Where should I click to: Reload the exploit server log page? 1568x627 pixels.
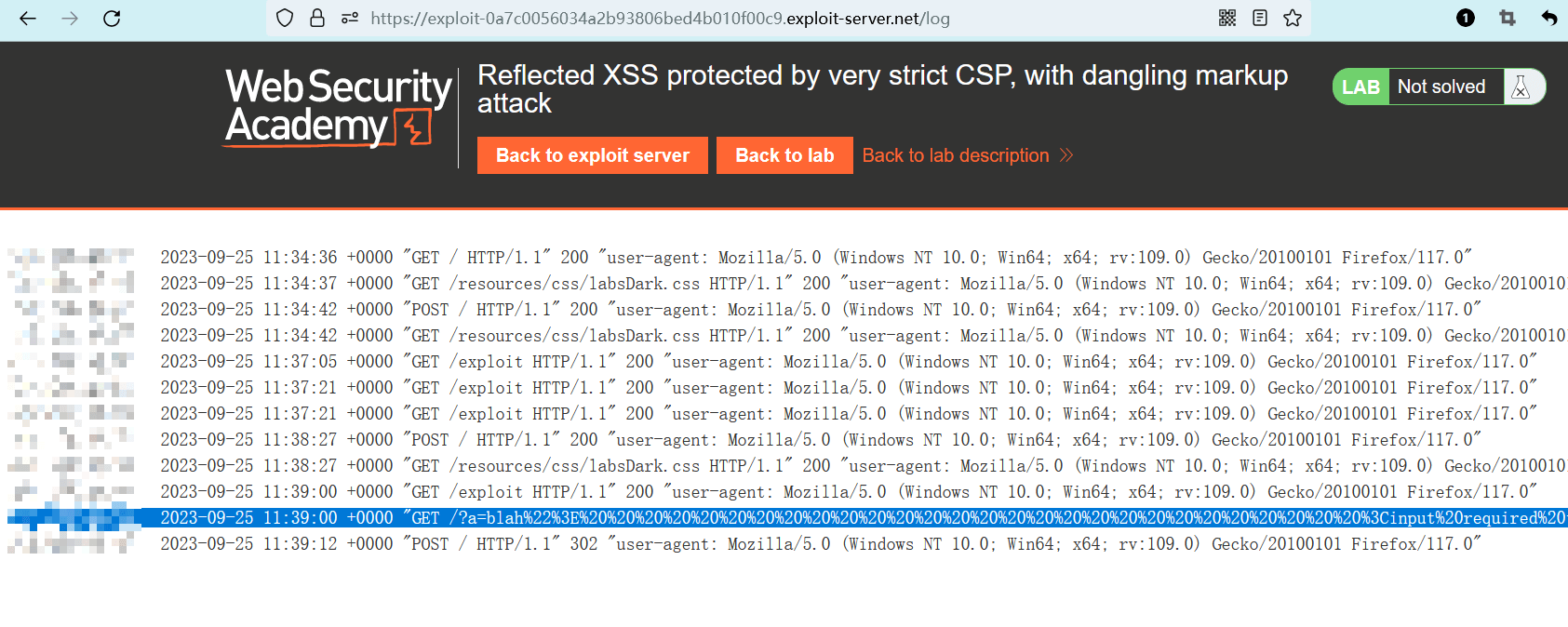112,19
